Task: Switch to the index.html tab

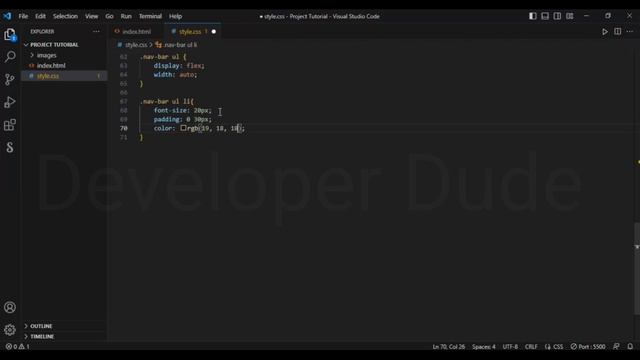Action: [137, 31]
